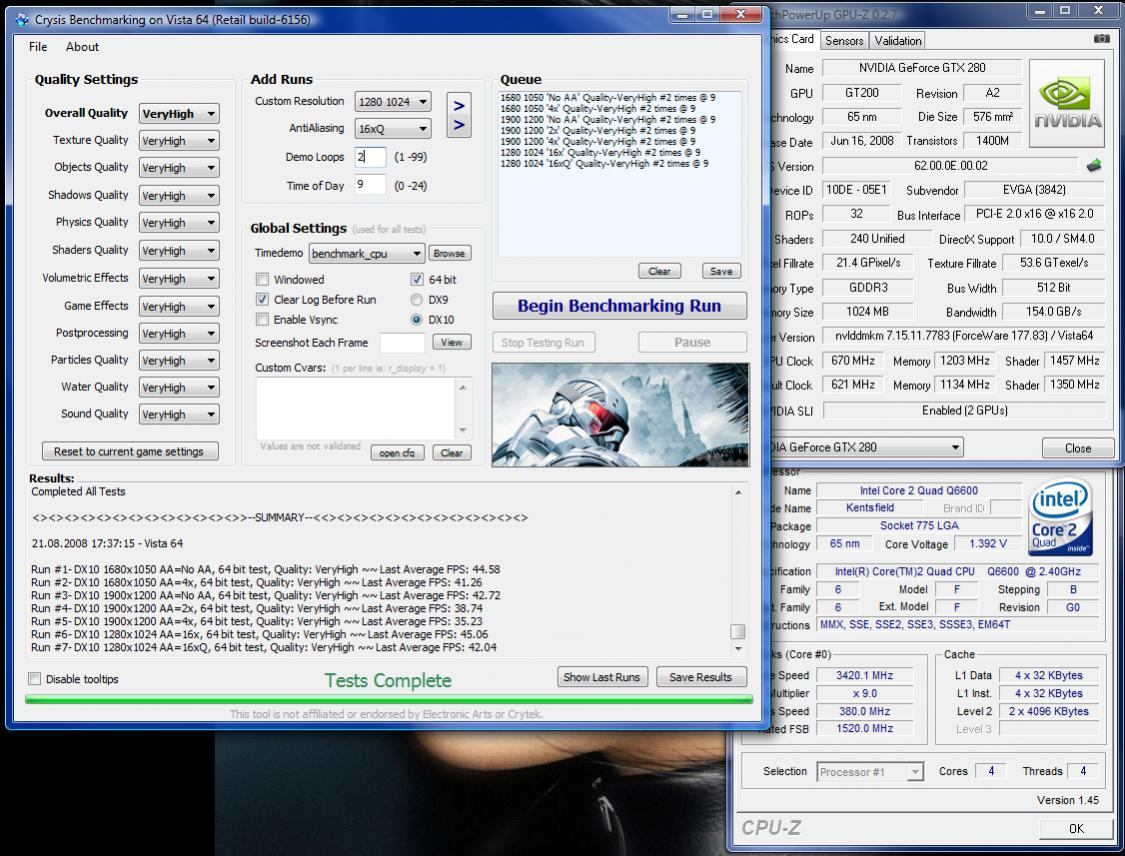
Task: Open the Texture Quality dropdown
Action: 179,141
